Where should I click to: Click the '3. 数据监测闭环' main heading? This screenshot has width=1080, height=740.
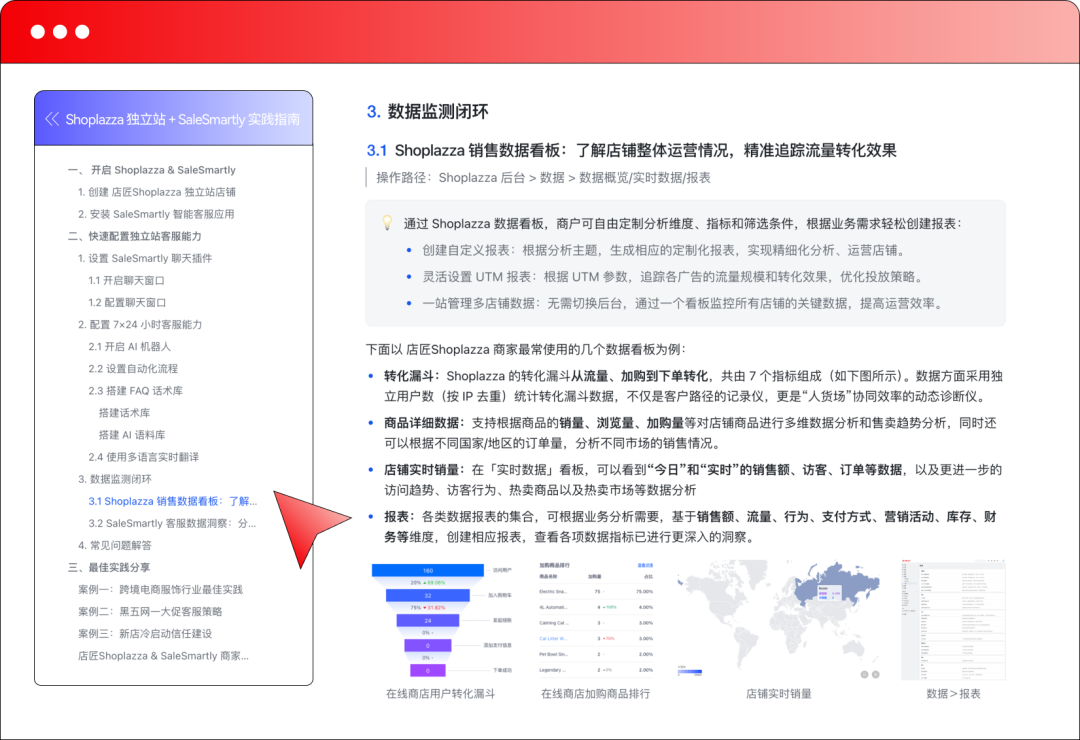pos(427,112)
